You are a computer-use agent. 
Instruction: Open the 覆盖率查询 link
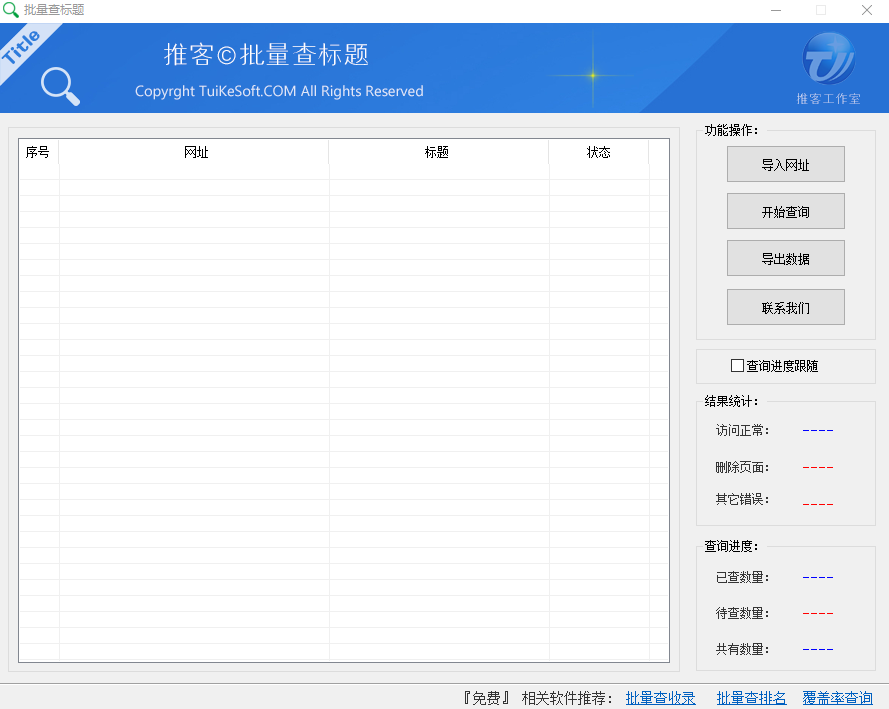click(836, 697)
